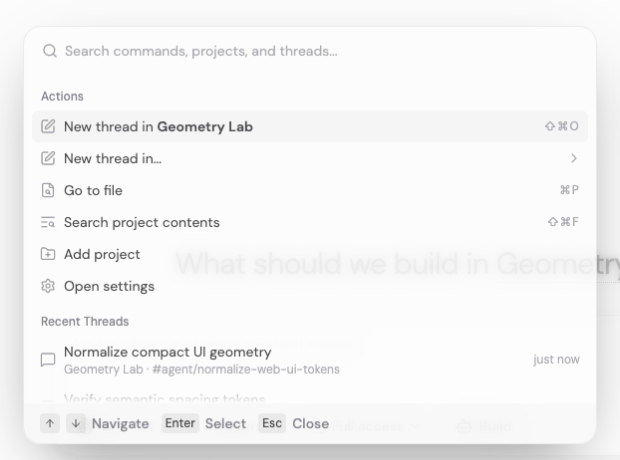Click the Open settings gear icon
This screenshot has width=620, height=460.
[x=48, y=286]
